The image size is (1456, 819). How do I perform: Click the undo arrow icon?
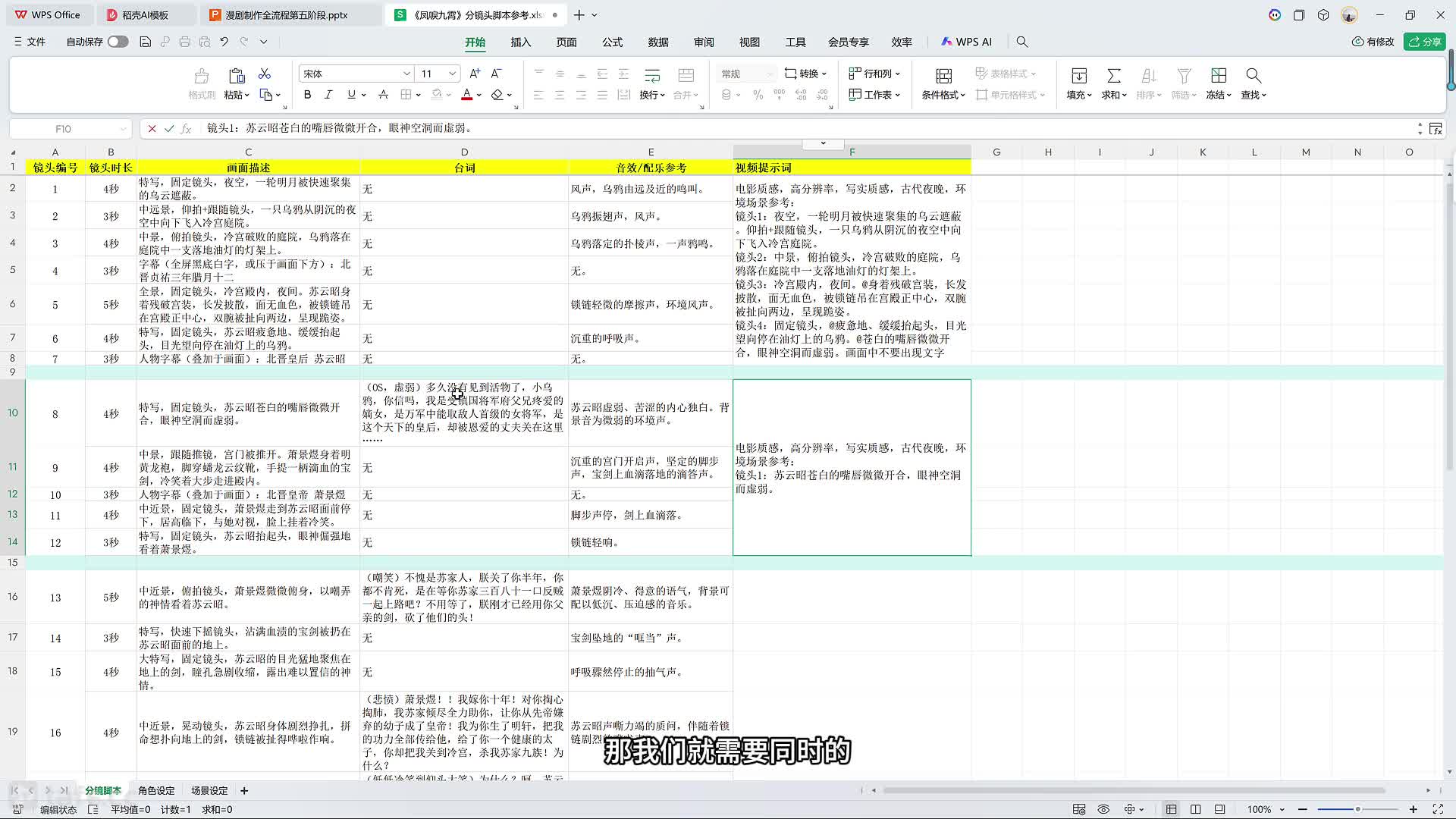(224, 42)
